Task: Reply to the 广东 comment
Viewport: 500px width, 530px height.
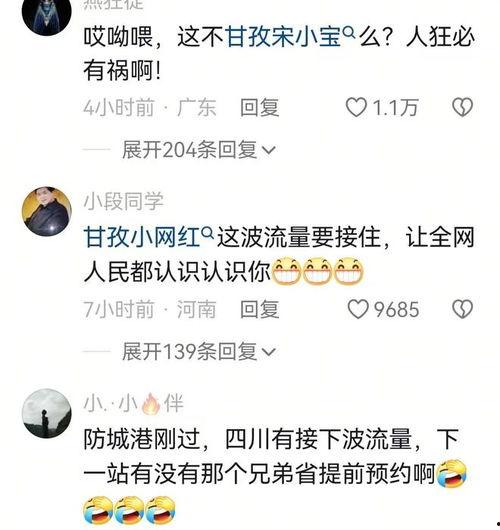Action: click(260, 108)
